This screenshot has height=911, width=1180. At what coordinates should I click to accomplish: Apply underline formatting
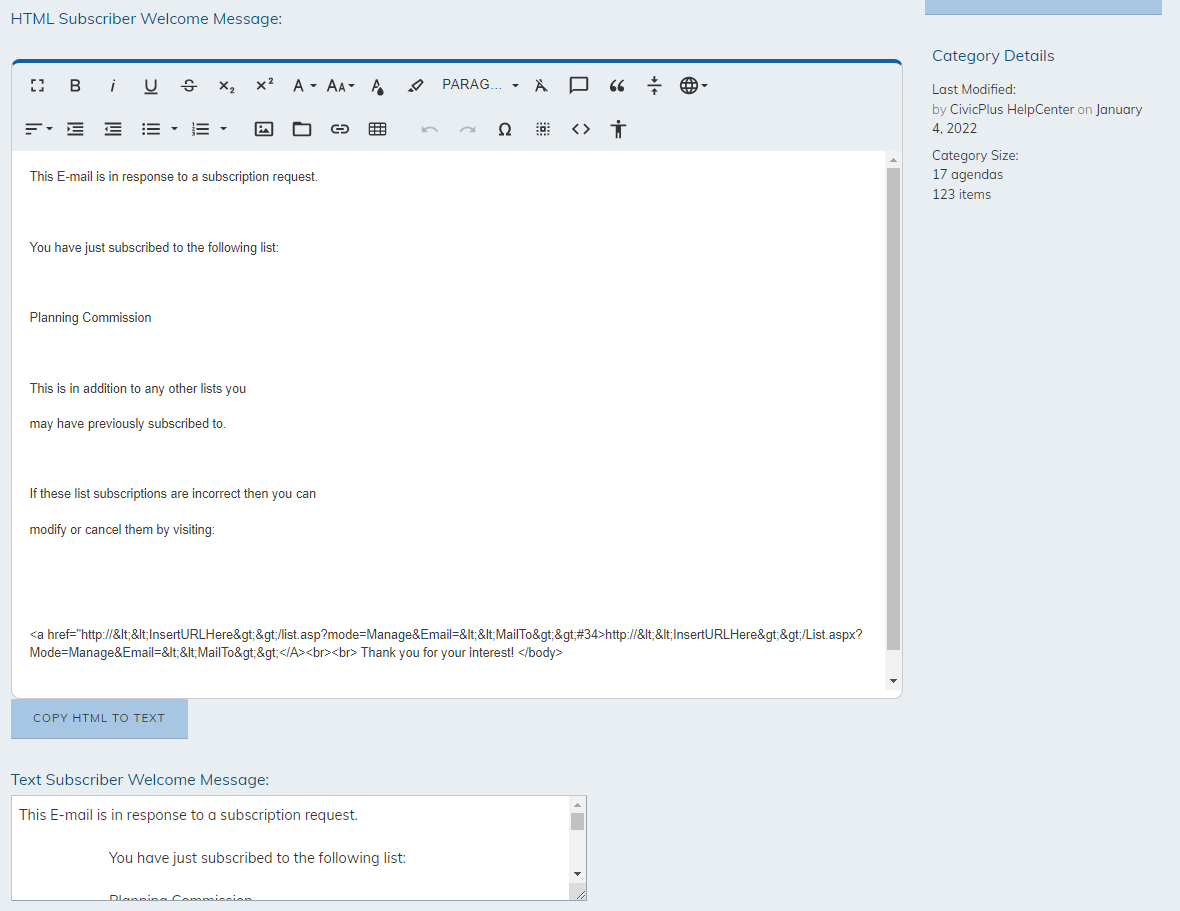click(151, 86)
